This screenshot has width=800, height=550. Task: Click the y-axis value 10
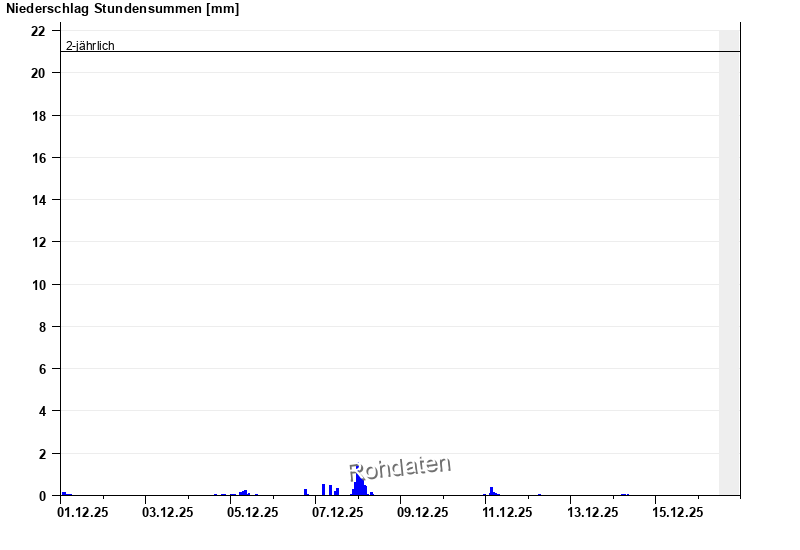(x=39, y=285)
